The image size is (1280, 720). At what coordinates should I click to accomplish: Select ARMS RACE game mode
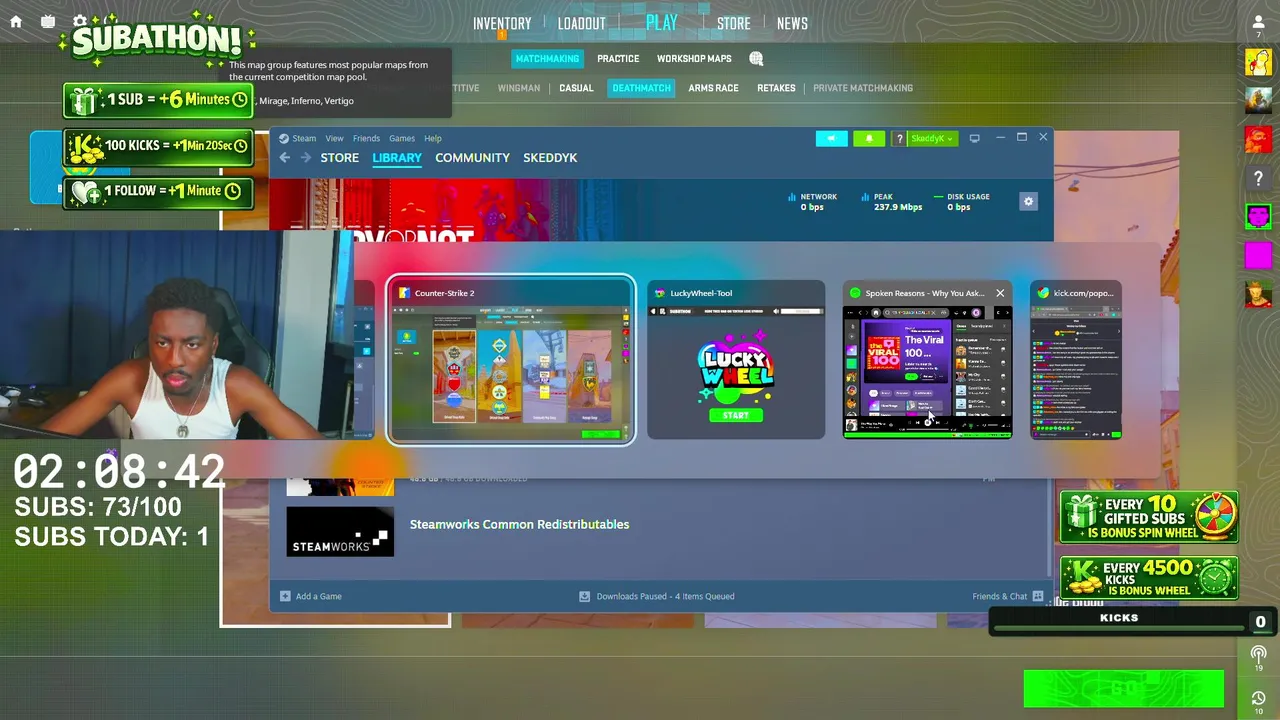tap(713, 88)
